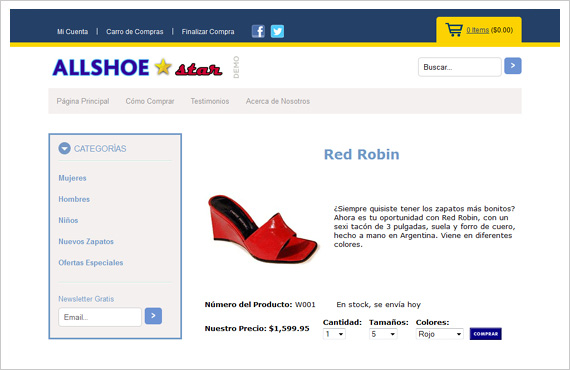This screenshot has width=570, height=370.
Task: Click the Buscar search field
Action: tap(460, 67)
